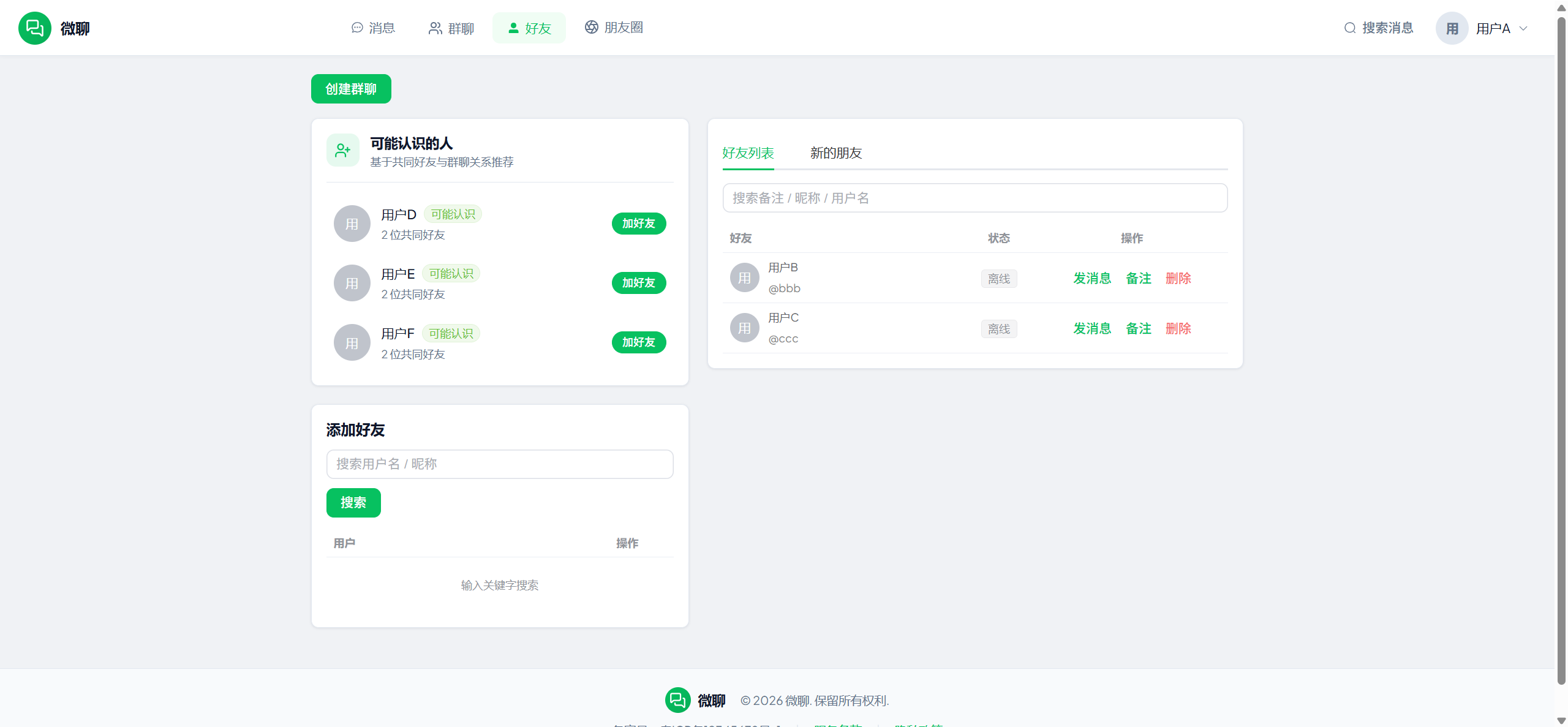
Task: Click the 搜索消息 magnifier icon
Action: (1349, 28)
